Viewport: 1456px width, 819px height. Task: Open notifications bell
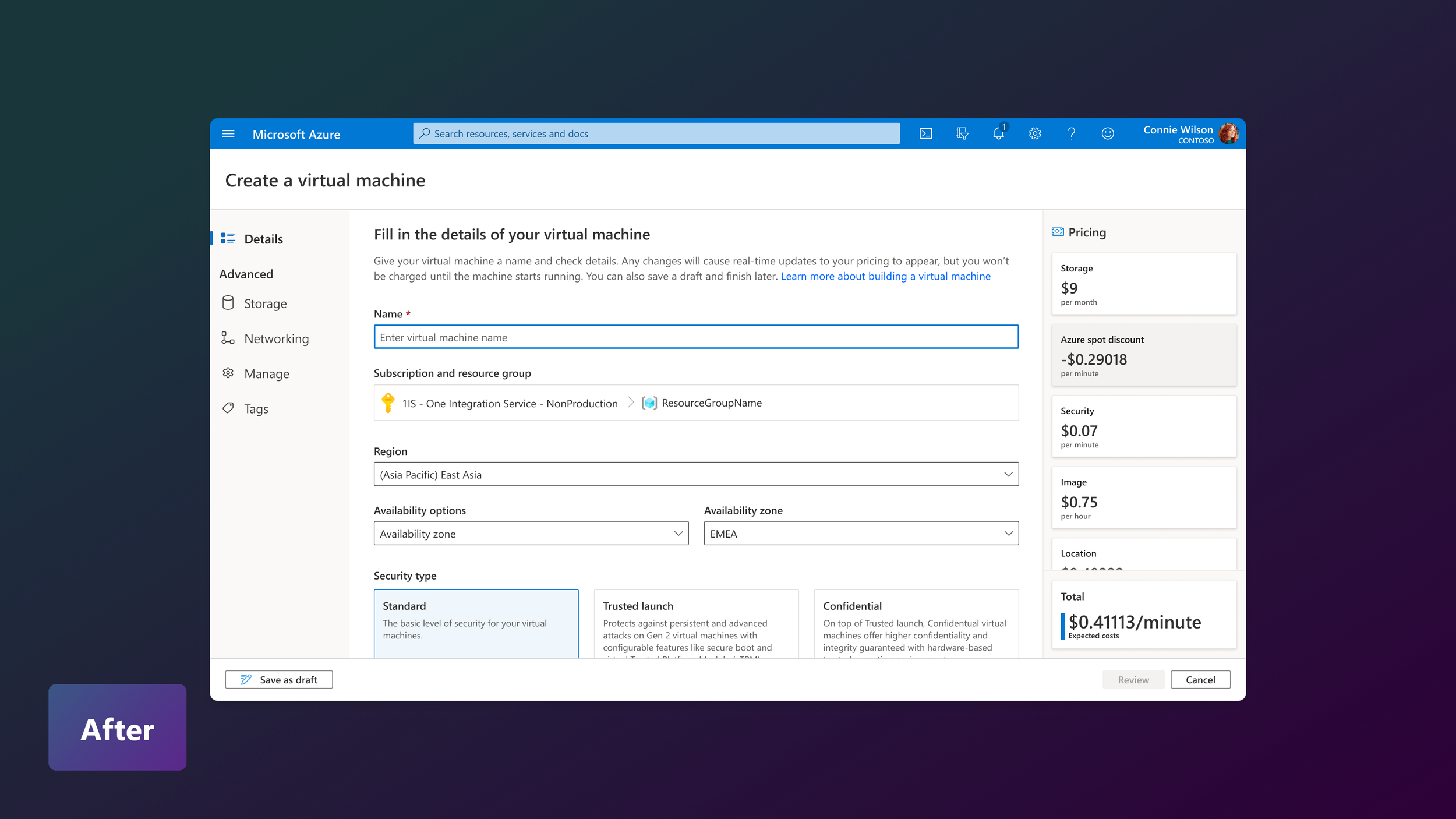(x=998, y=134)
